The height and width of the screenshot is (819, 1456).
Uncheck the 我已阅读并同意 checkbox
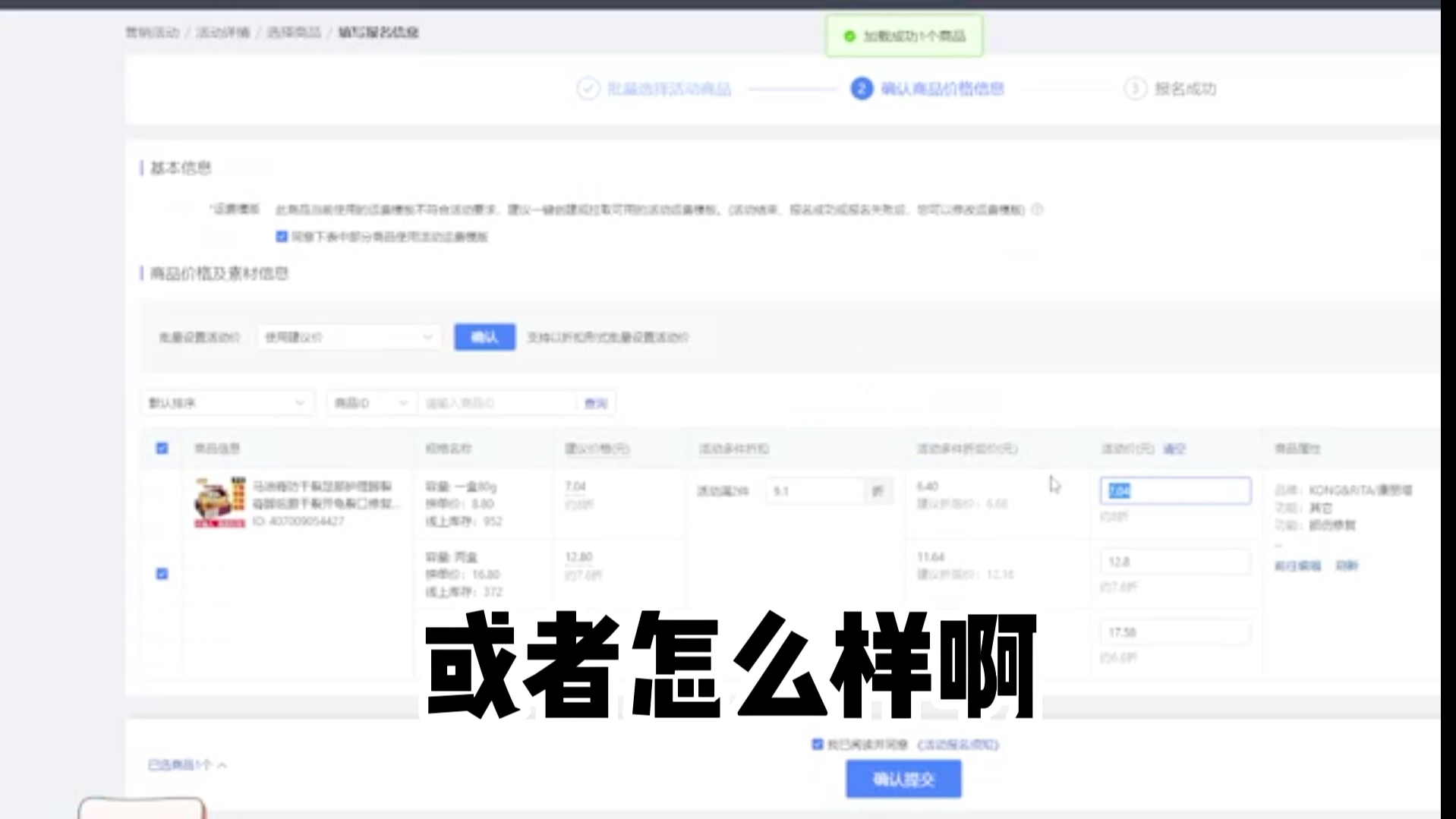[x=817, y=745]
